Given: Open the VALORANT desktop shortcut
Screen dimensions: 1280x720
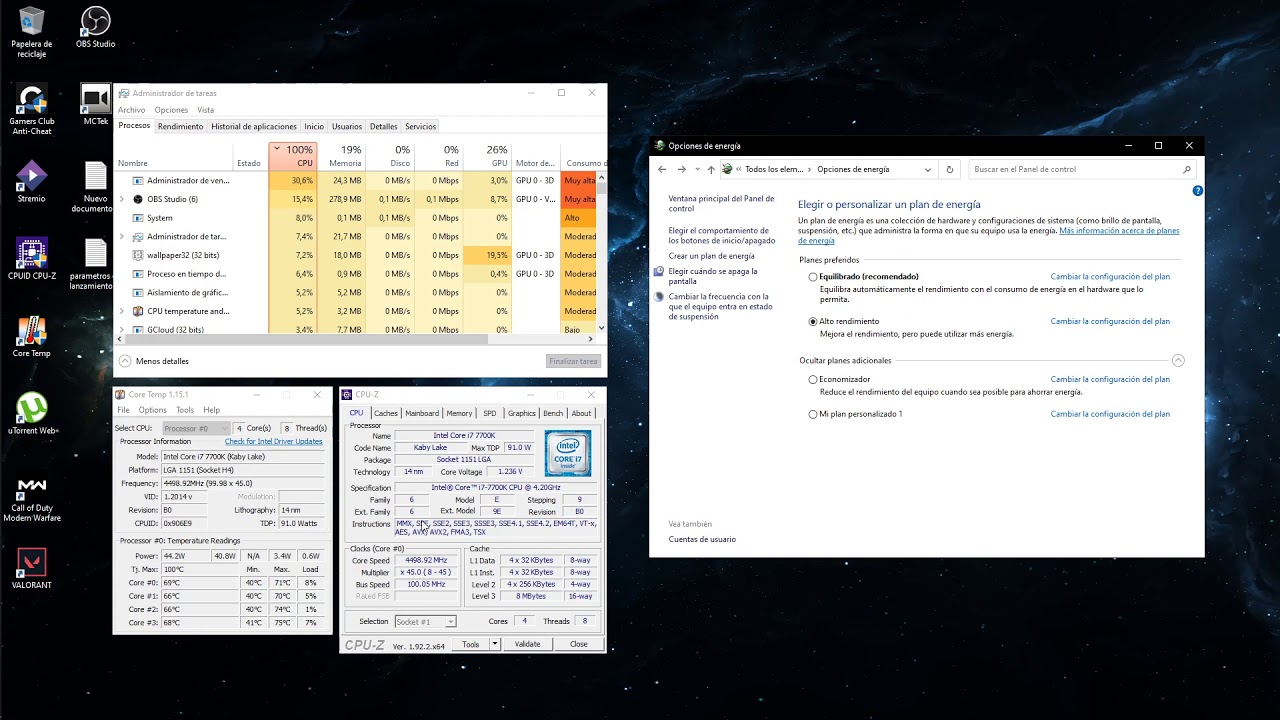Looking at the screenshot, I should tap(32, 569).
